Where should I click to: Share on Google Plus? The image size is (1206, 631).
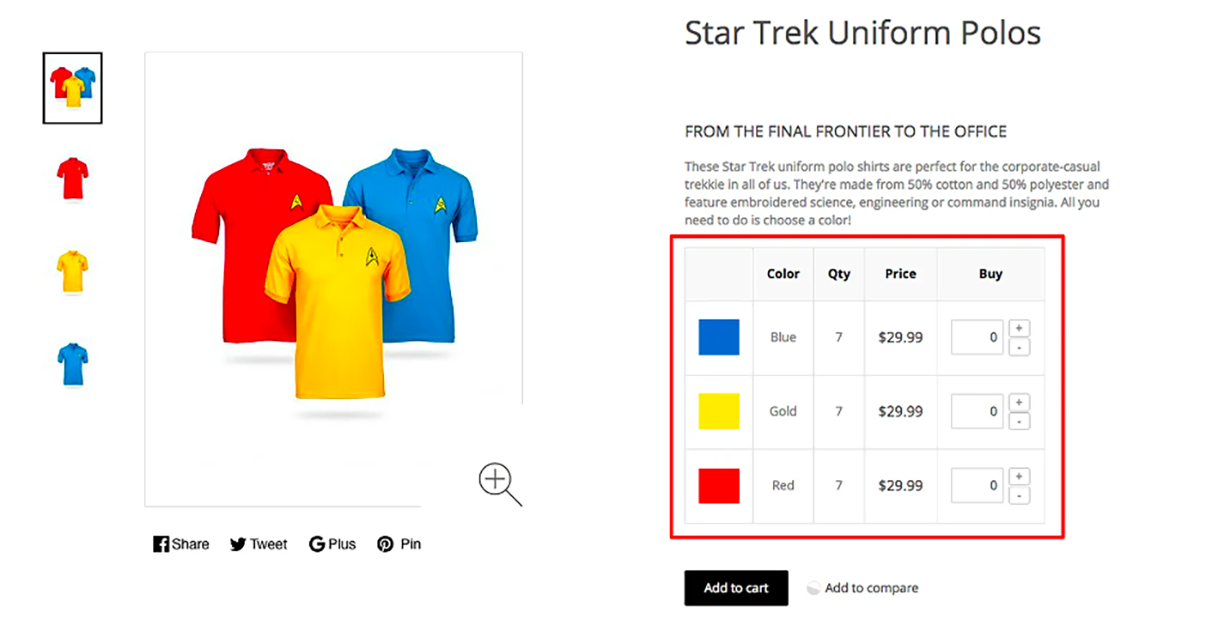pyautogui.click(x=332, y=544)
